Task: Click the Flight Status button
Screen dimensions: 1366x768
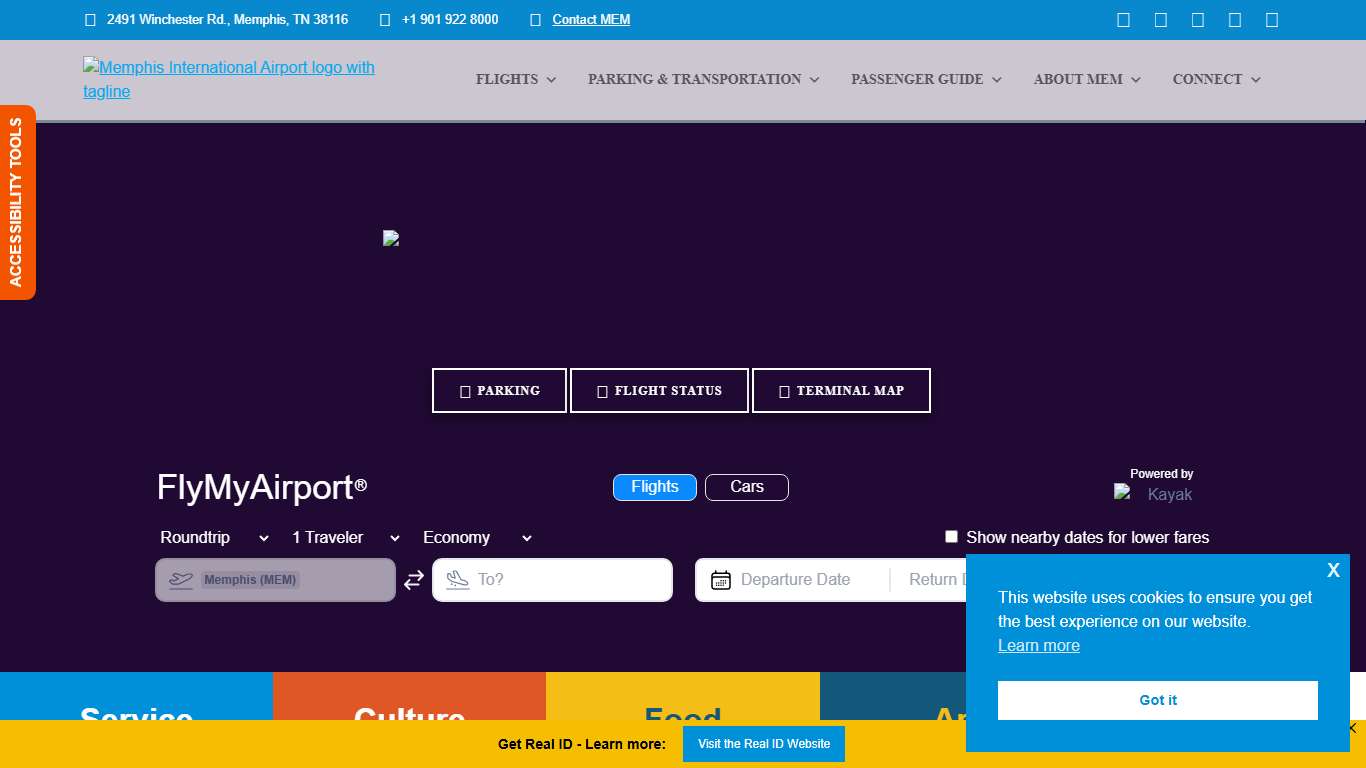Action: tap(659, 391)
